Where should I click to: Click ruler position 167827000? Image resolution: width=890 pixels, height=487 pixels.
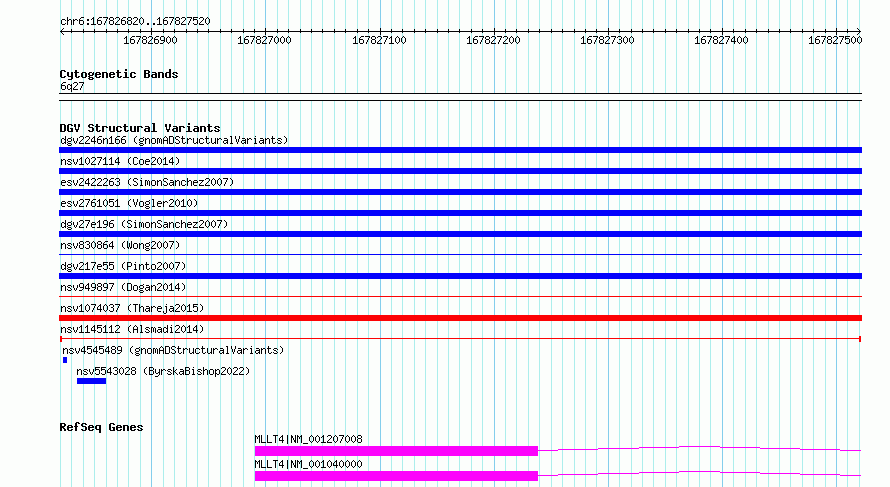coord(265,40)
